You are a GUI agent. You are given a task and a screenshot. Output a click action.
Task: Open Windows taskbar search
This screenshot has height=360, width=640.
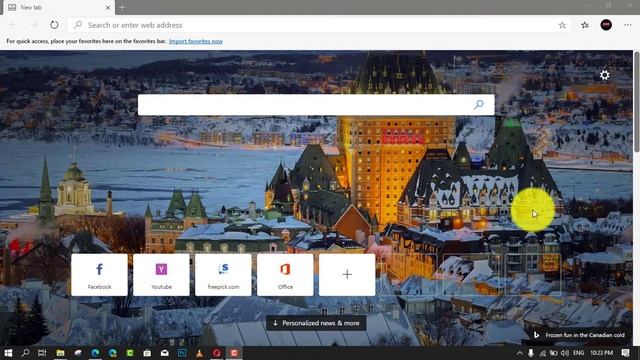(25, 353)
